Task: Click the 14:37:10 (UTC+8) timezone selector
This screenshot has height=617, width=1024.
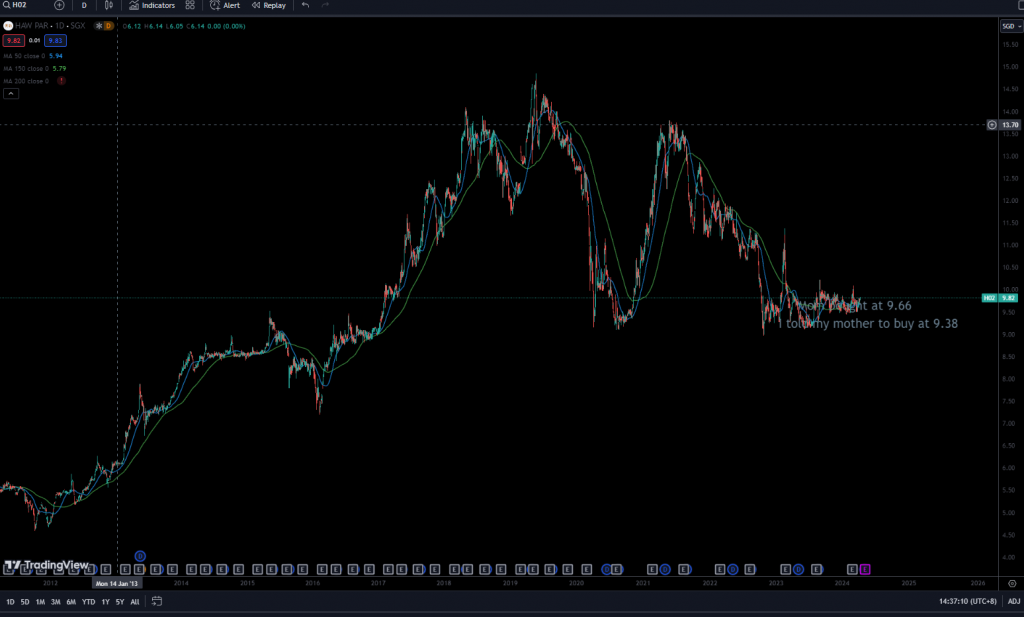Action: tap(967, 602)
